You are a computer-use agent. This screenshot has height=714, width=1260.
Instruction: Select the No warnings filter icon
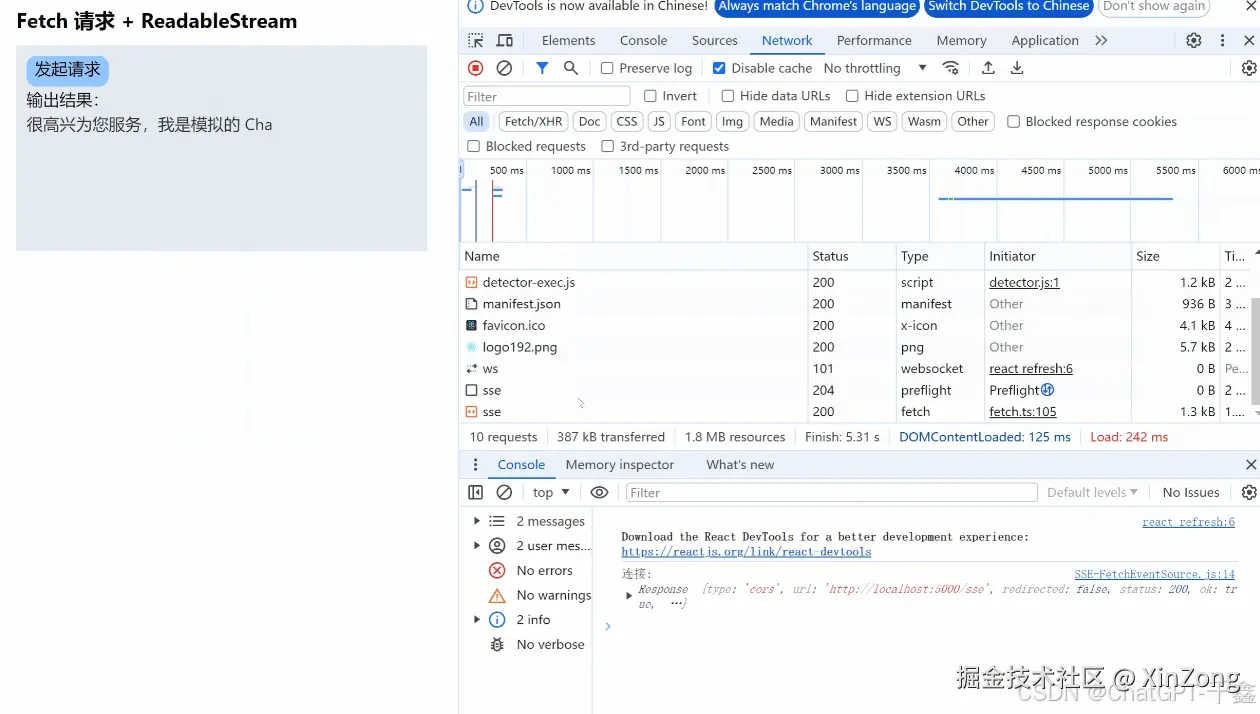(497, 595)
